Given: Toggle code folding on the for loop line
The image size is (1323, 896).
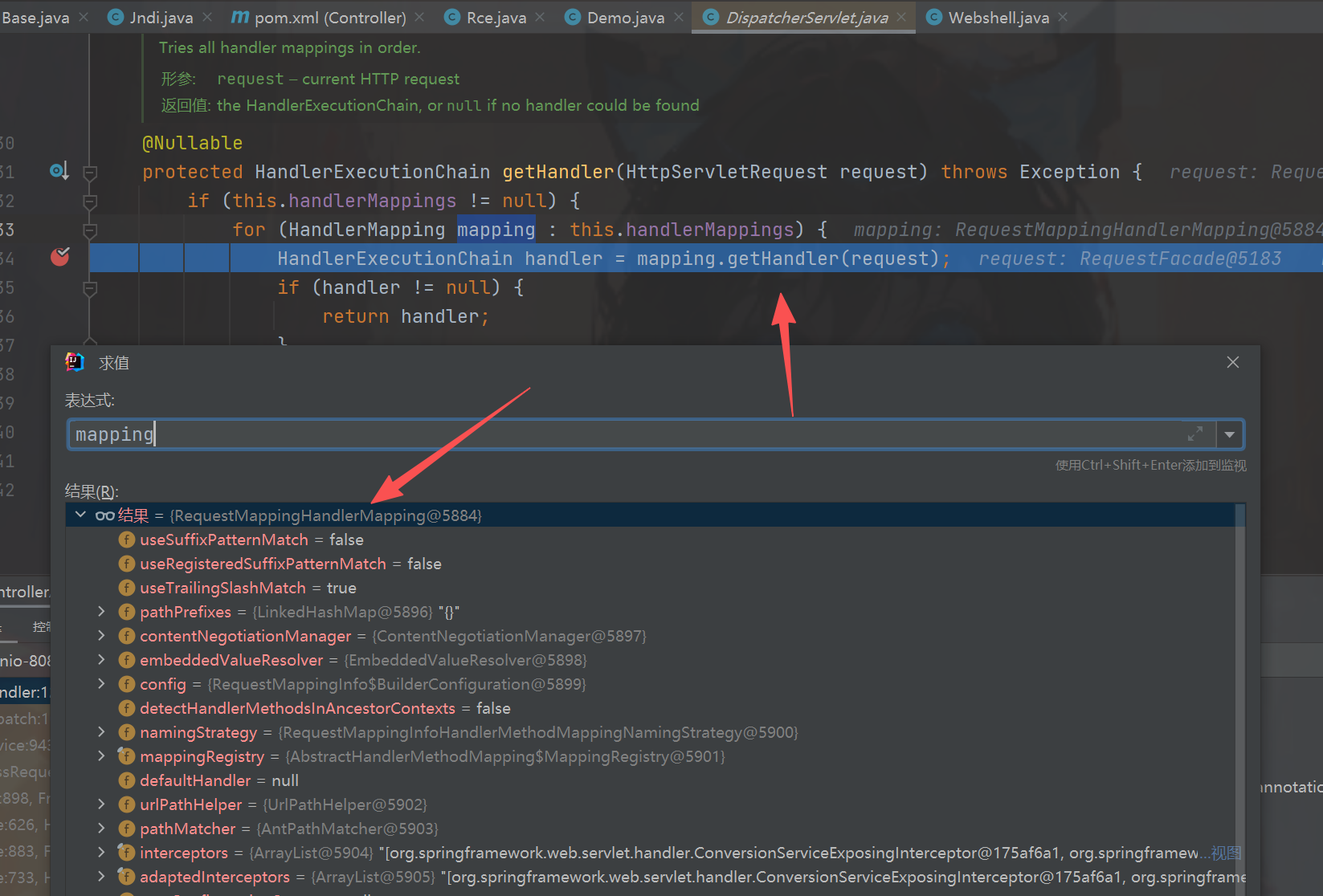Looking at the screenshot, I should point(90,230).
